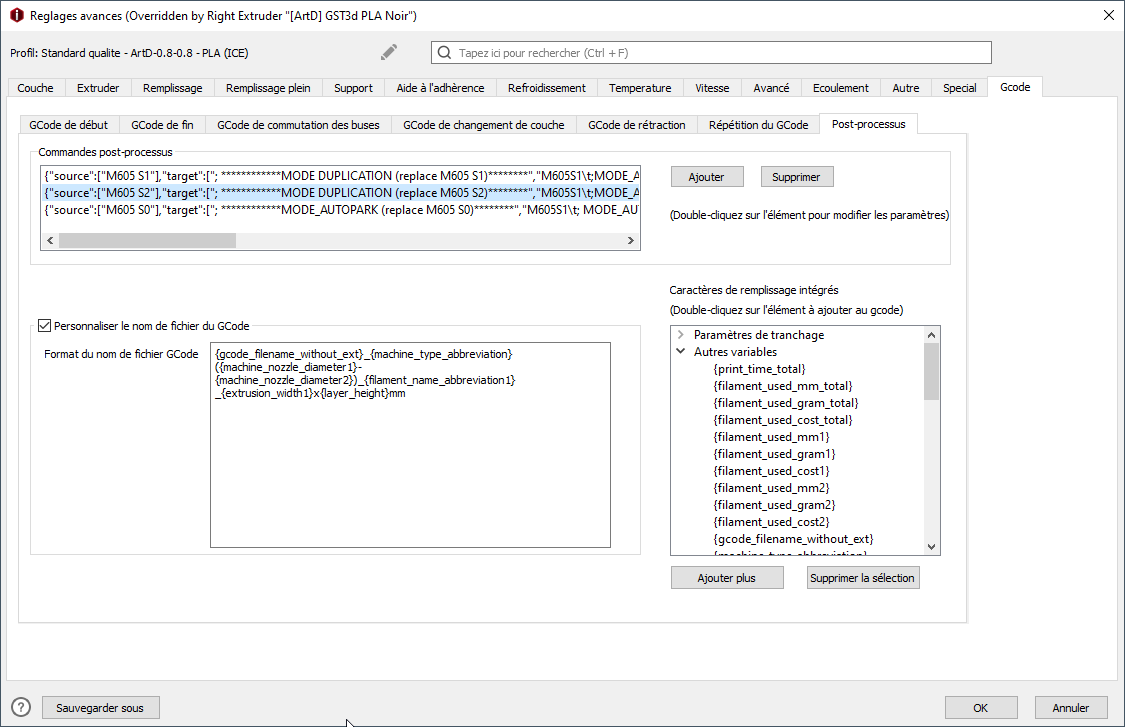Click Supprimer la sélection button
This screenshot has height=727, width=1125.
click(862, 578)
